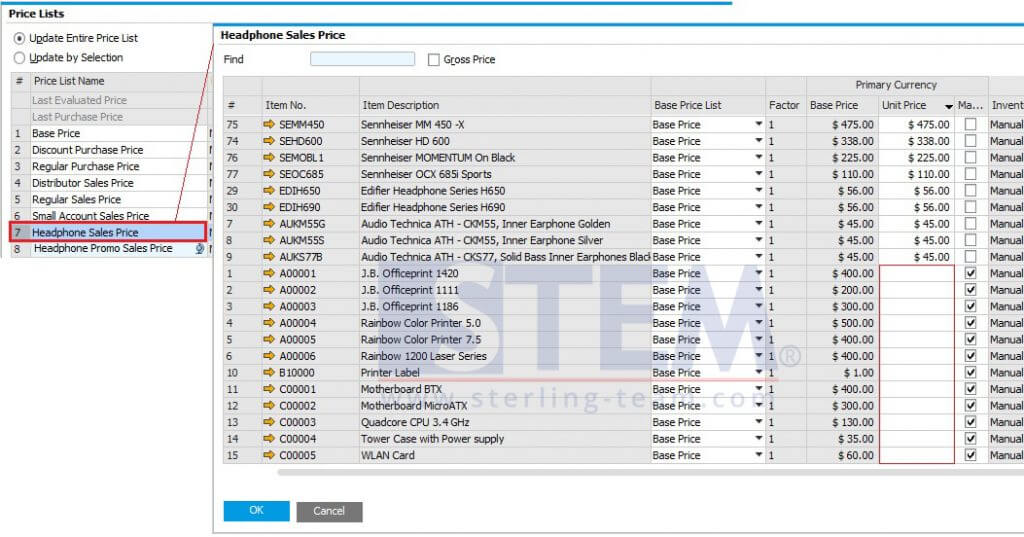Click the '$ 475.00' Unit Price cell
Image resolution: width=1024 pixels, height=537 pixels.
(917, 124)
